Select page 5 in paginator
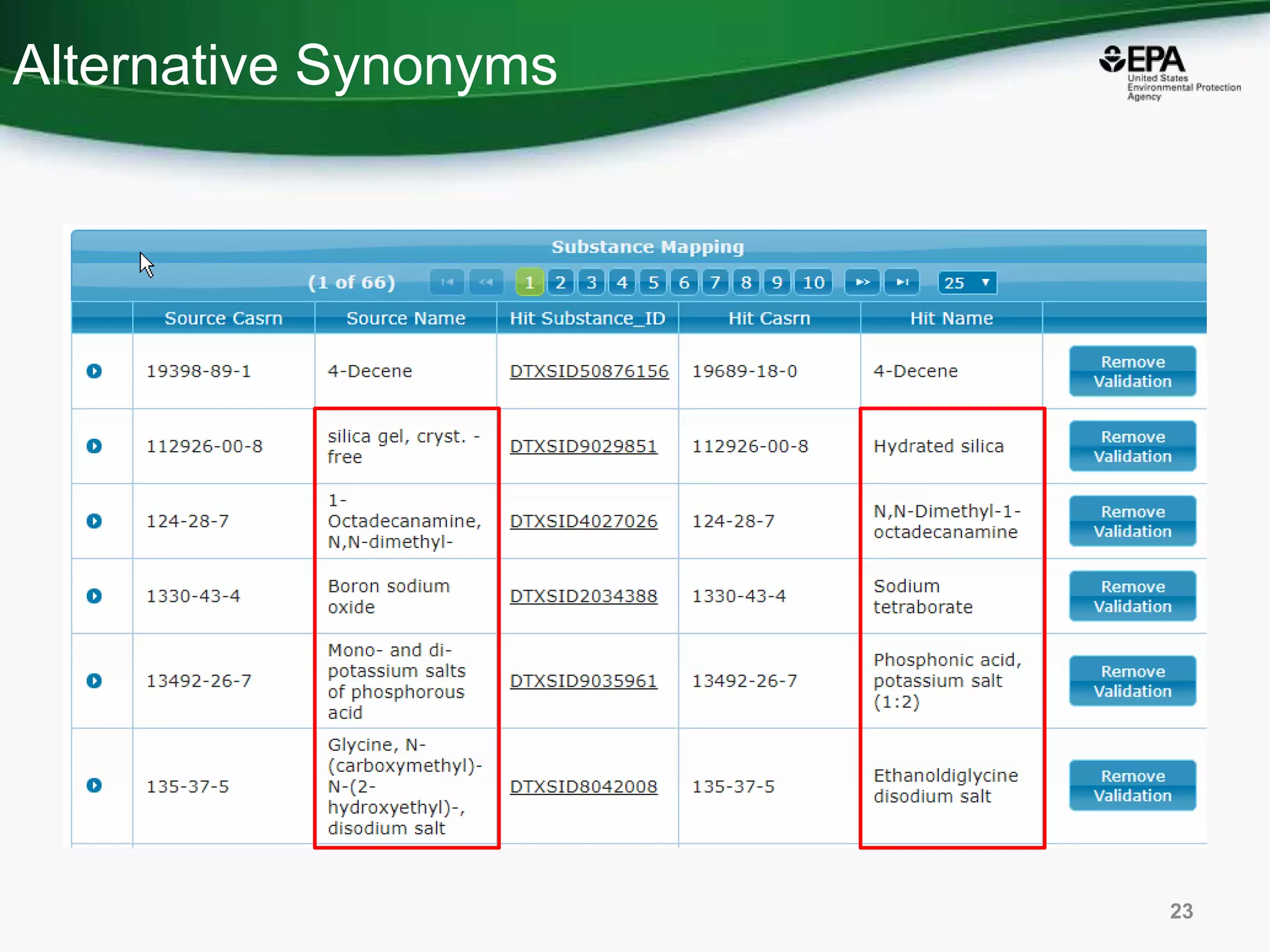This screenshot has height=952, width=1270. 654,283
